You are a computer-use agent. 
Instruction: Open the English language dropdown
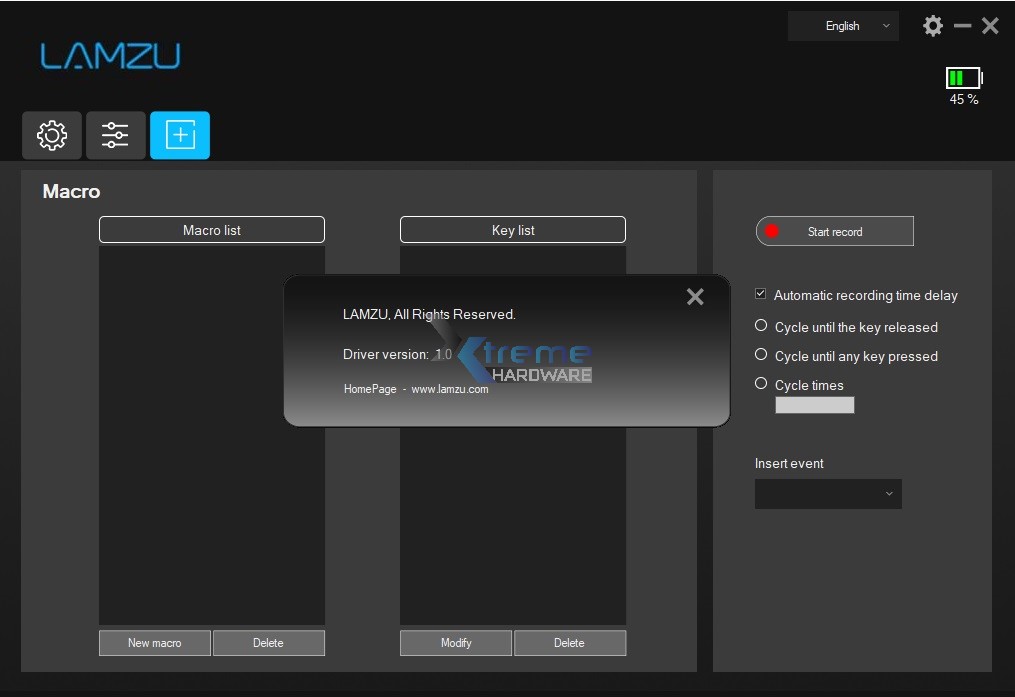tap(843, 26)
